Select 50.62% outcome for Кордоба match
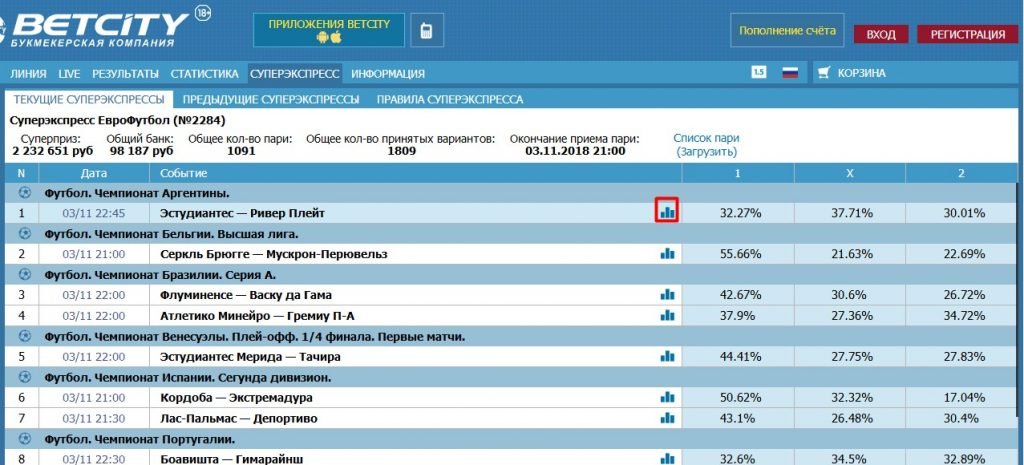This screenshot has width=1024, height=465. click(739, 398)
